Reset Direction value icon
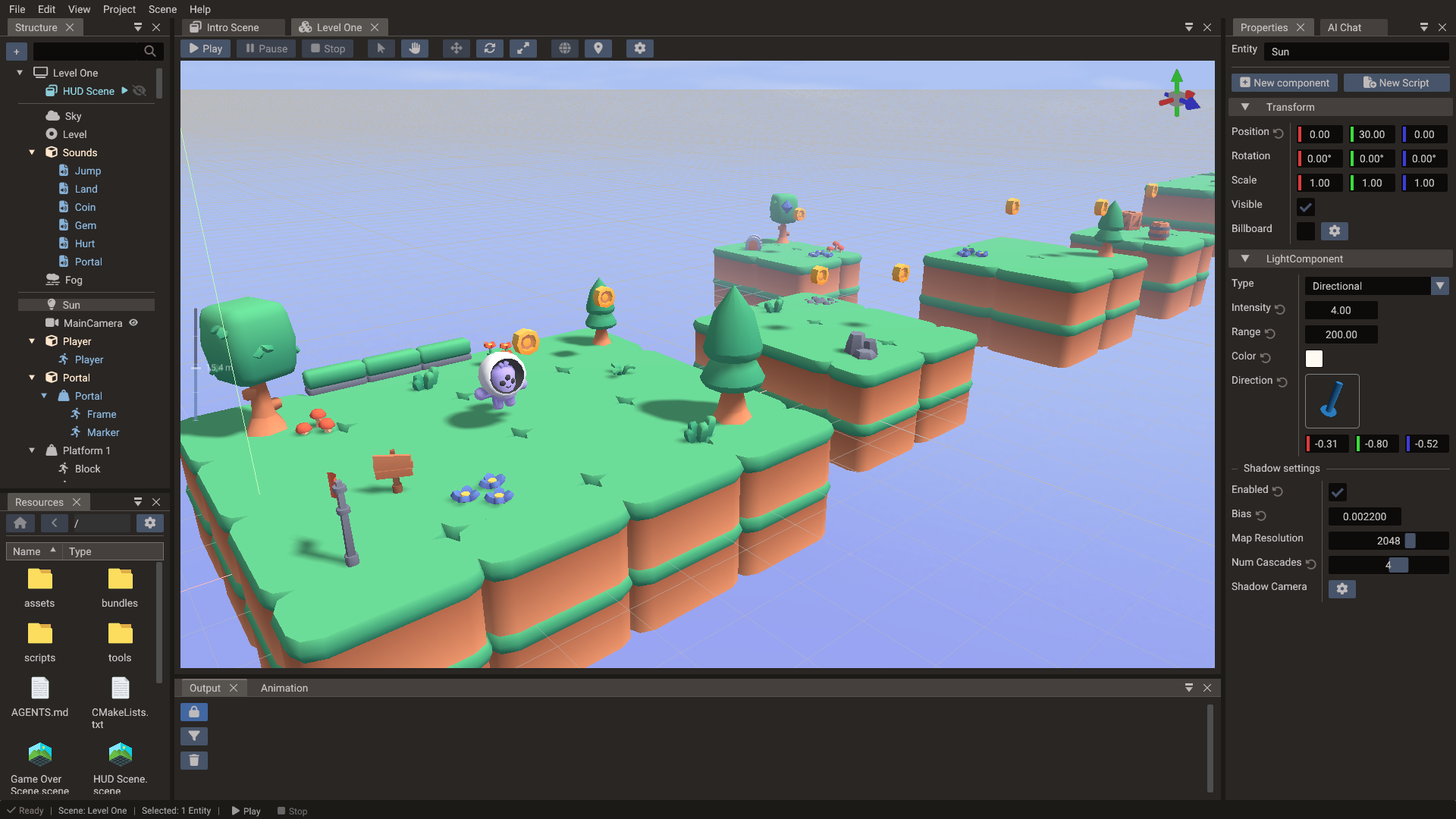The height and width of the screenshot is (819, 1456). pyautogui.click(x=1282, y=382)
